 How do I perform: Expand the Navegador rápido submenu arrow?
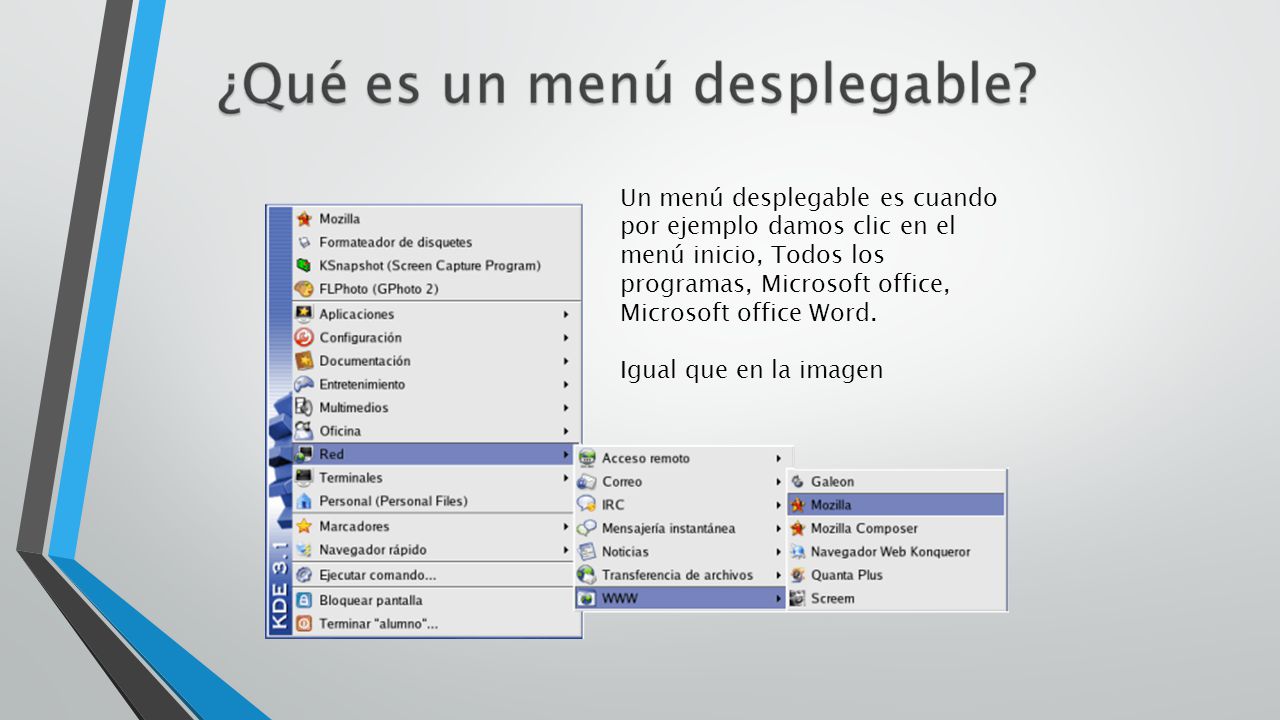566,550
